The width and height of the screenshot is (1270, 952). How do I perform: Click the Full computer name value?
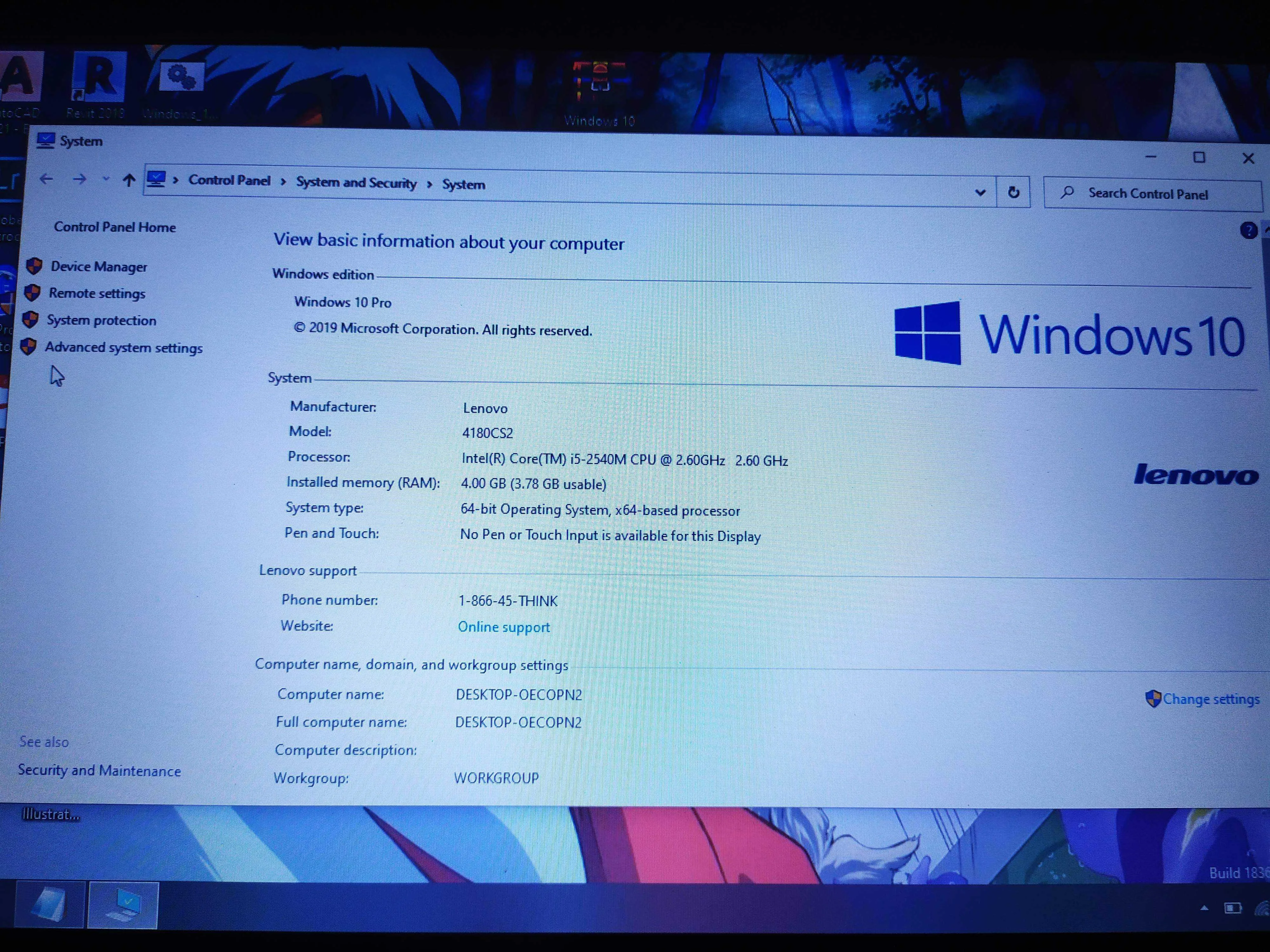tap(518, 722)
